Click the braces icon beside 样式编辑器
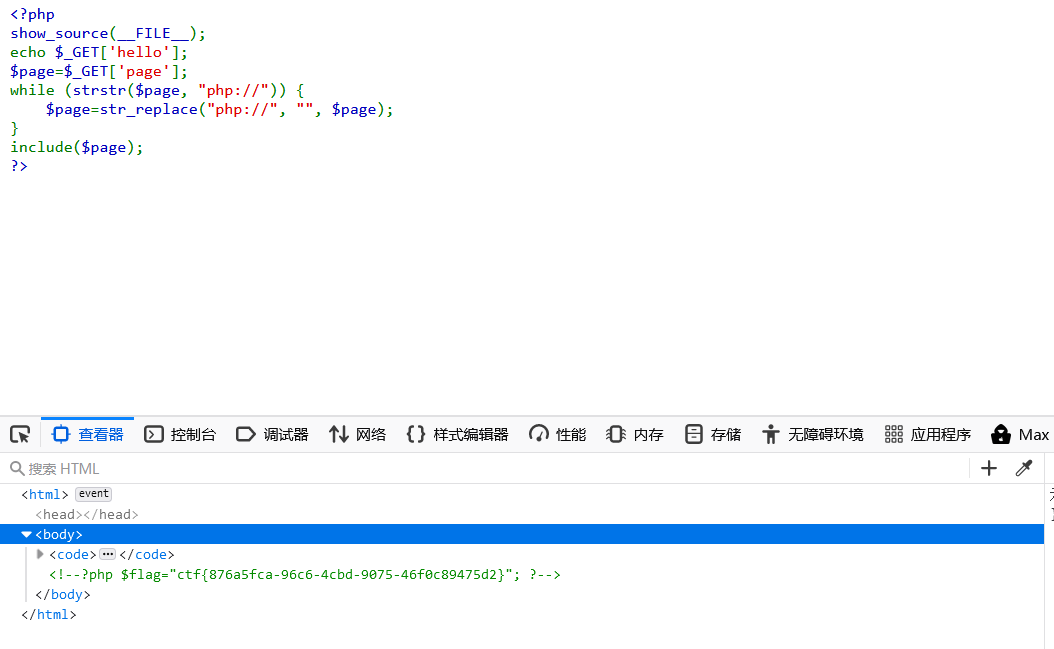The image size is (1054, 649). 416,434
